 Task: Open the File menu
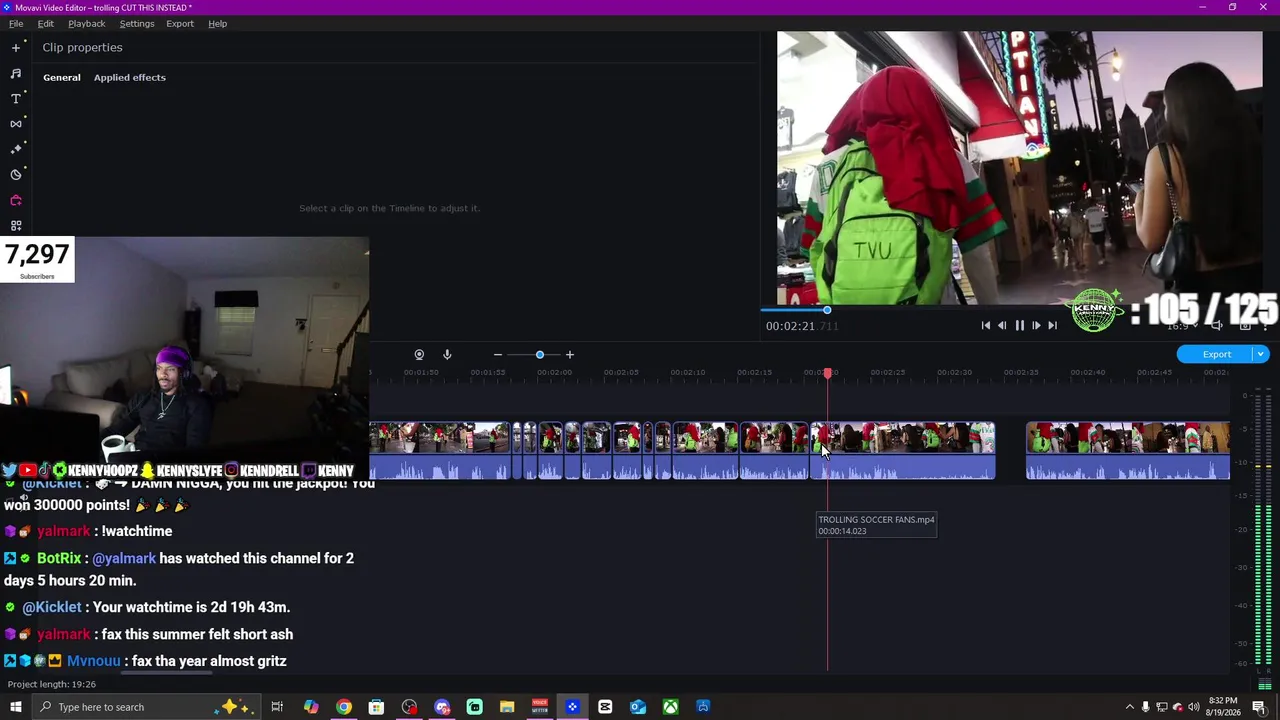pos(16,23)
